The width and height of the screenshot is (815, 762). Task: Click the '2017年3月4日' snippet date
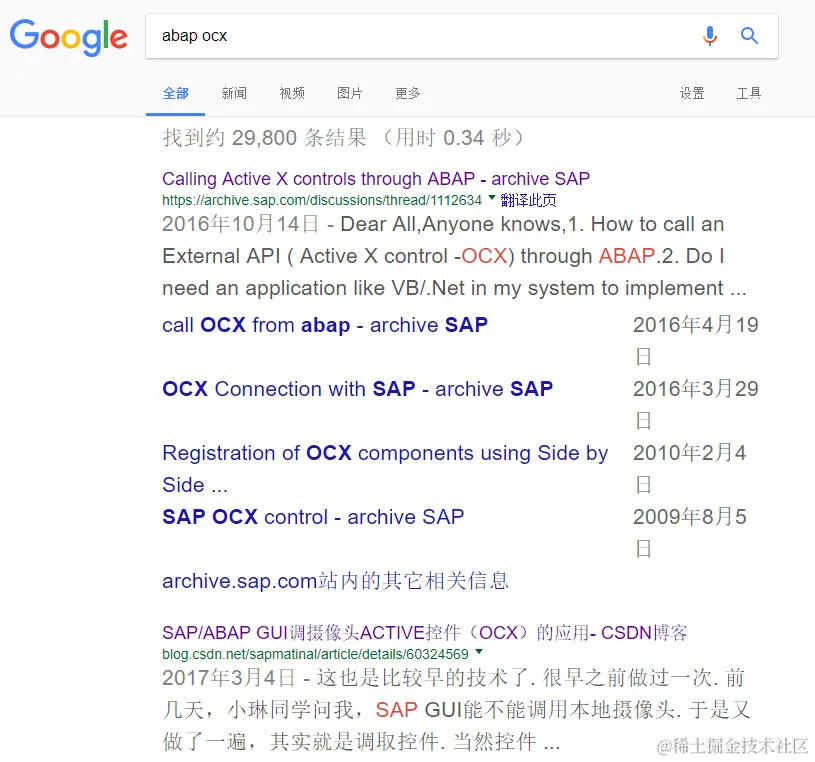(229, 678)
